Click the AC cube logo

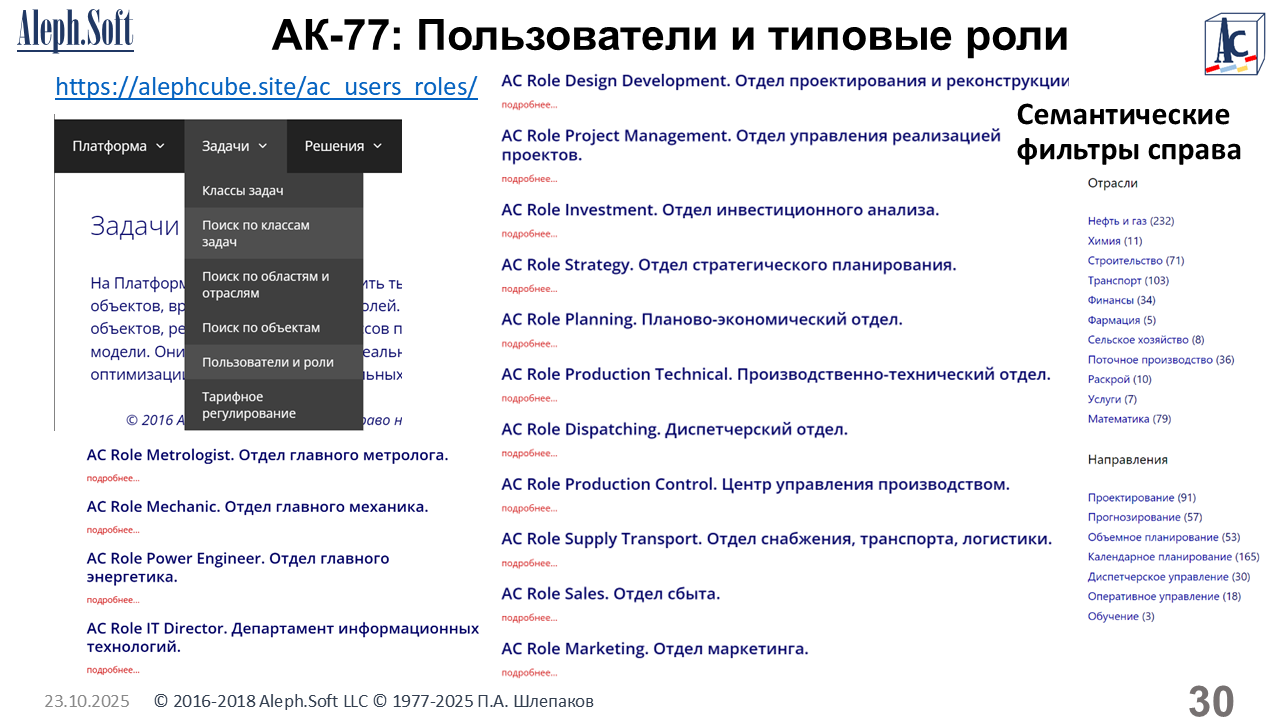[x=1237, y=44]
